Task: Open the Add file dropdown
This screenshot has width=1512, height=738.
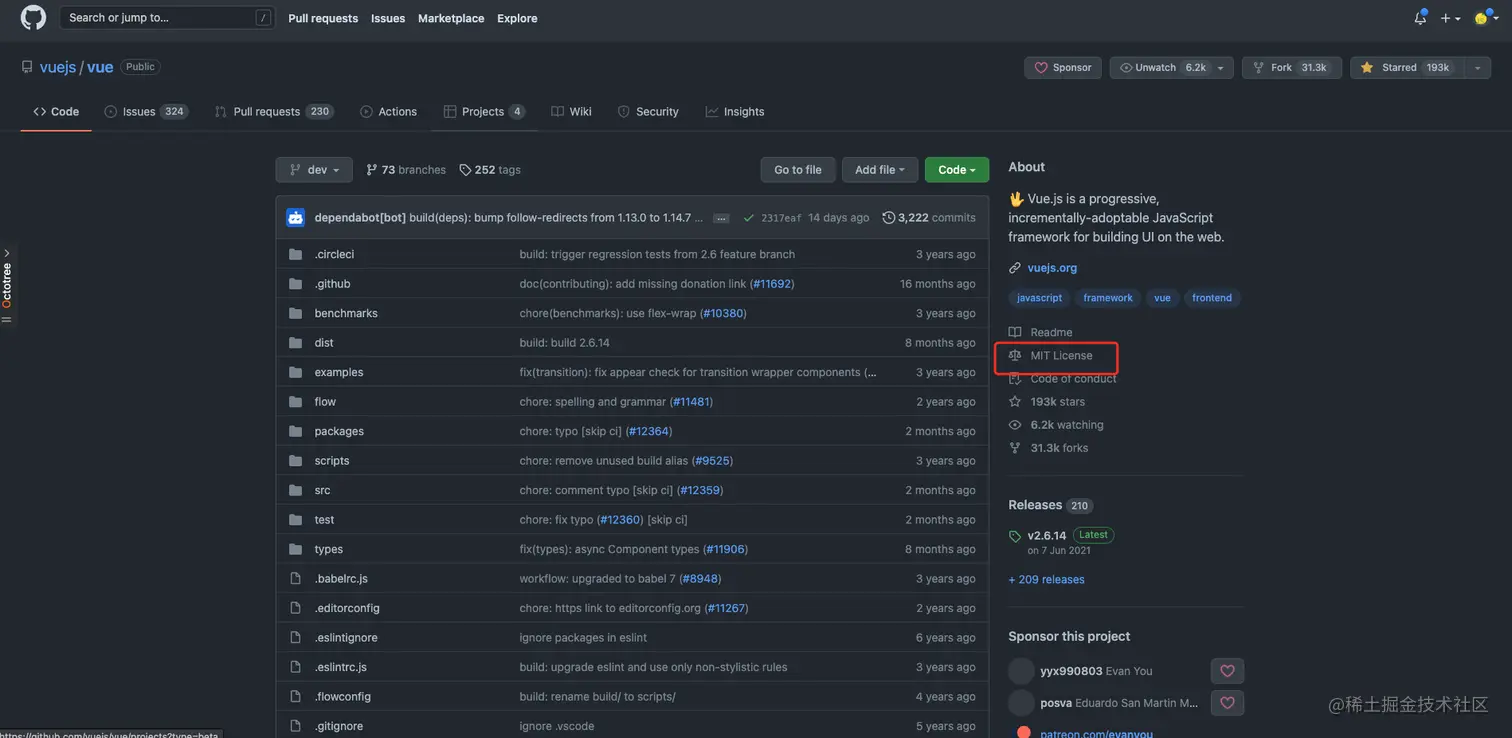Action: pyautogui.click(x=880, y=170)
